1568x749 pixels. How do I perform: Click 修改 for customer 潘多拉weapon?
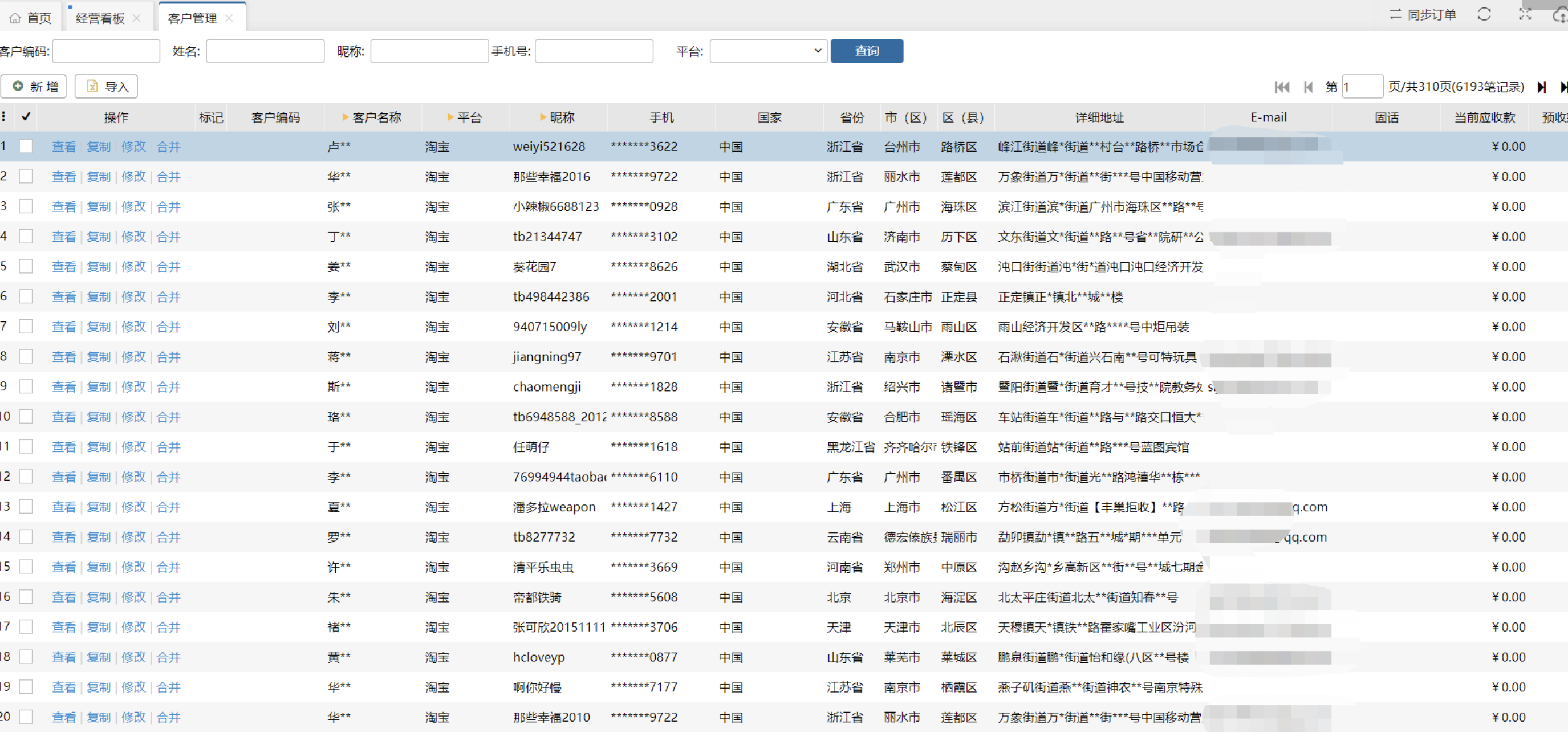point(134,507)
